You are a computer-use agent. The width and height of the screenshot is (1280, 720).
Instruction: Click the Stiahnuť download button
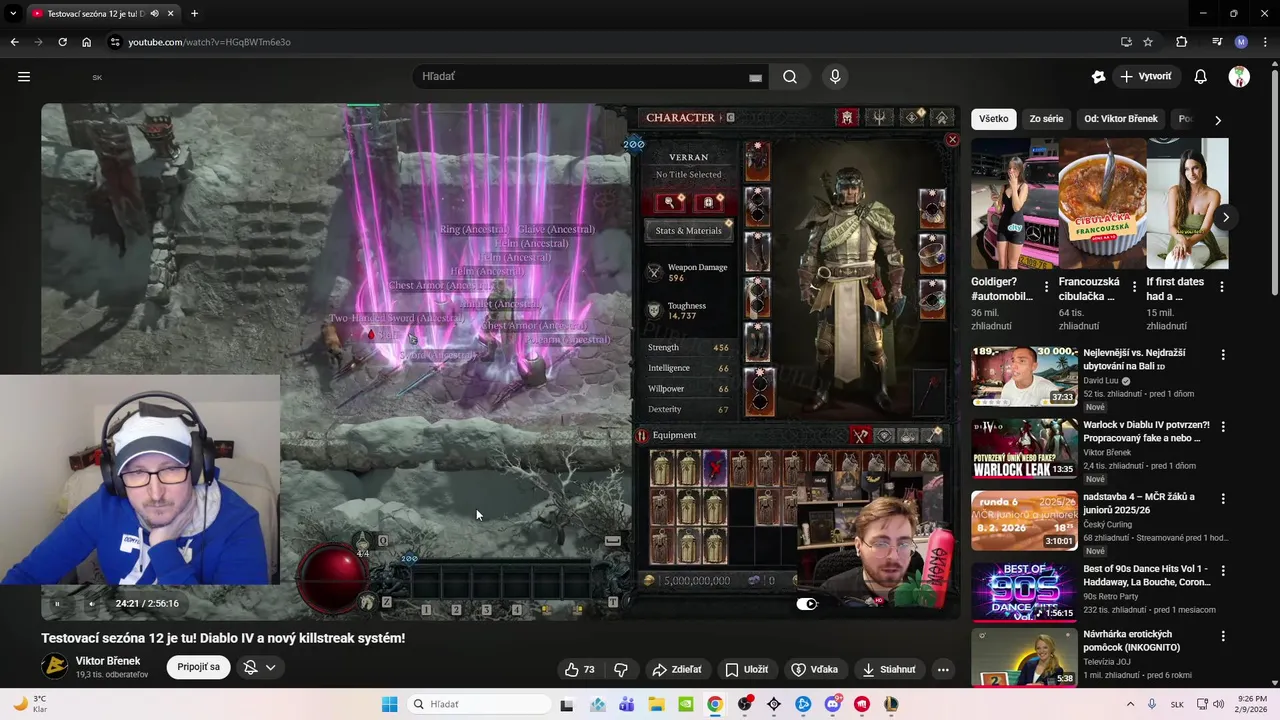click(889, 669)
